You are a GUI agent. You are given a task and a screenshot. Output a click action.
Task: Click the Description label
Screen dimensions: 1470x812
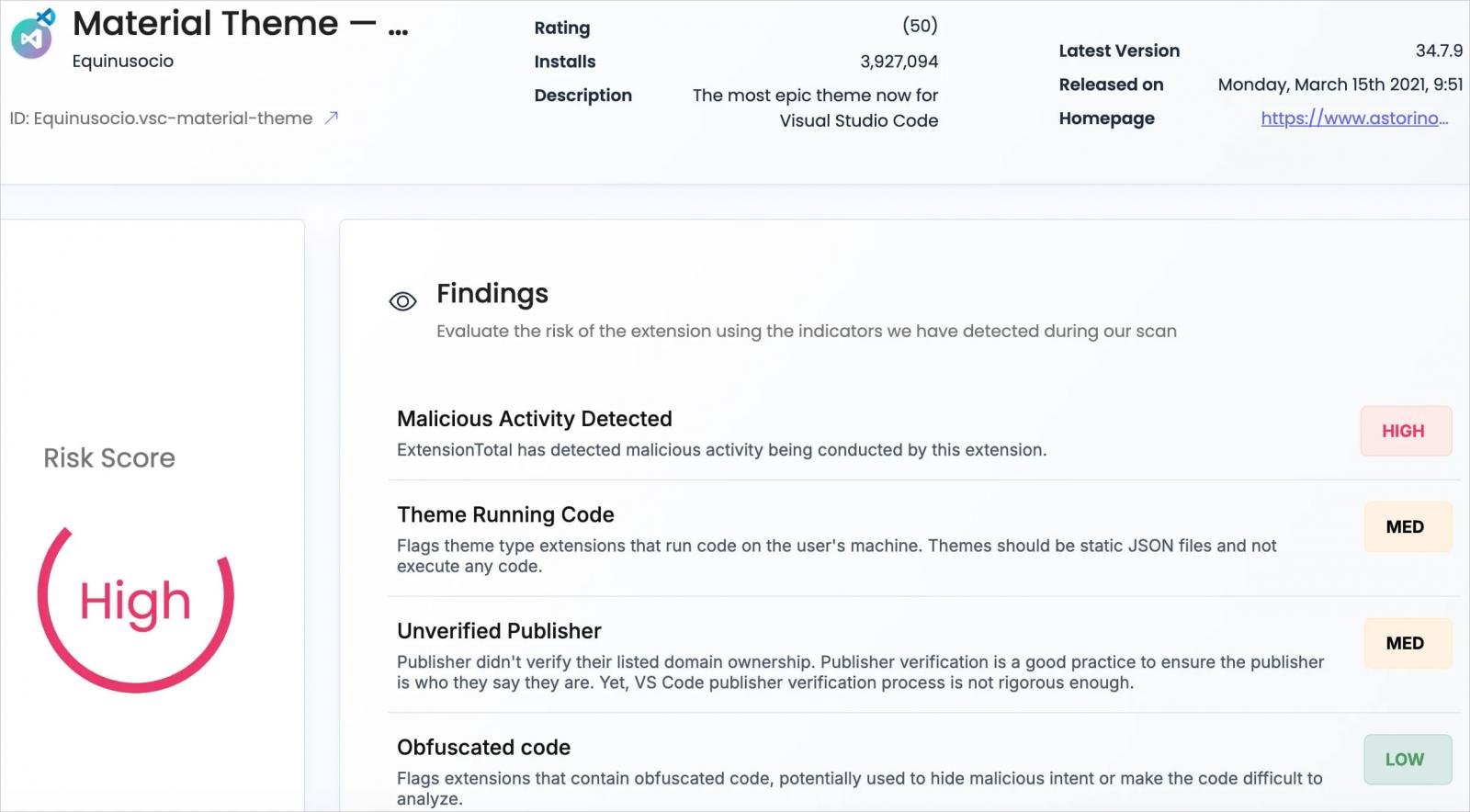[x=582, y=96]
